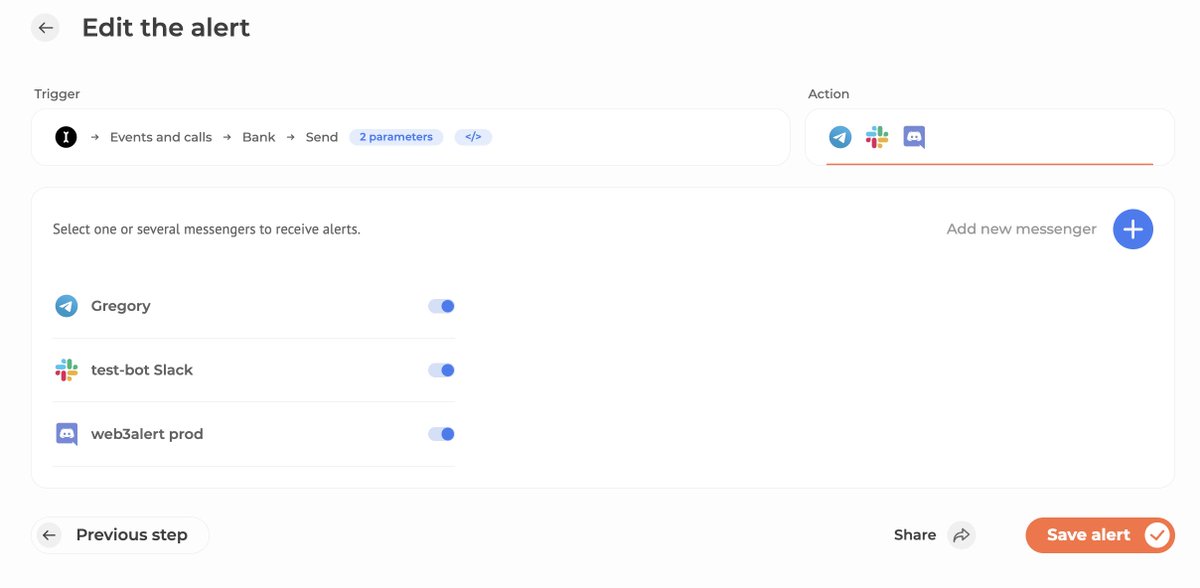Click the web3alert prod messenger name

(x=147, y=434)
